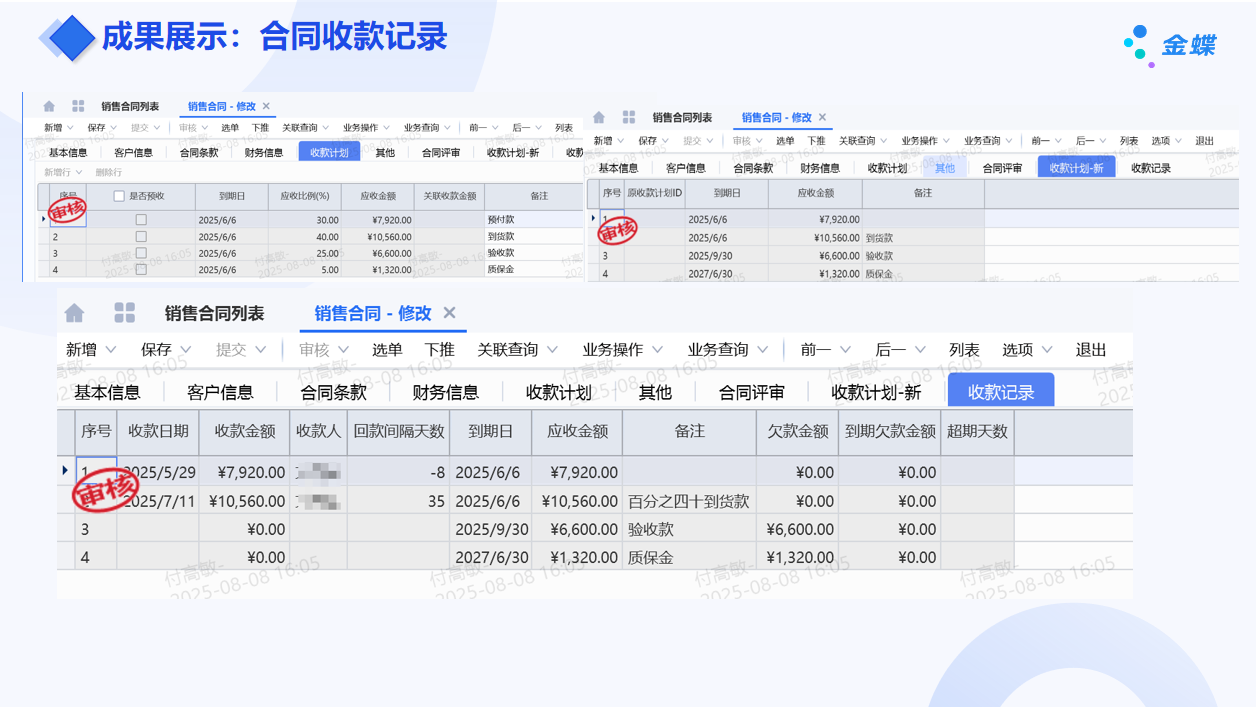This screenshot has width=1256, height=707.
Task: Click the Kingdee 金蝶 logo
Action: pyautogui.click(x=1171, y=45)
